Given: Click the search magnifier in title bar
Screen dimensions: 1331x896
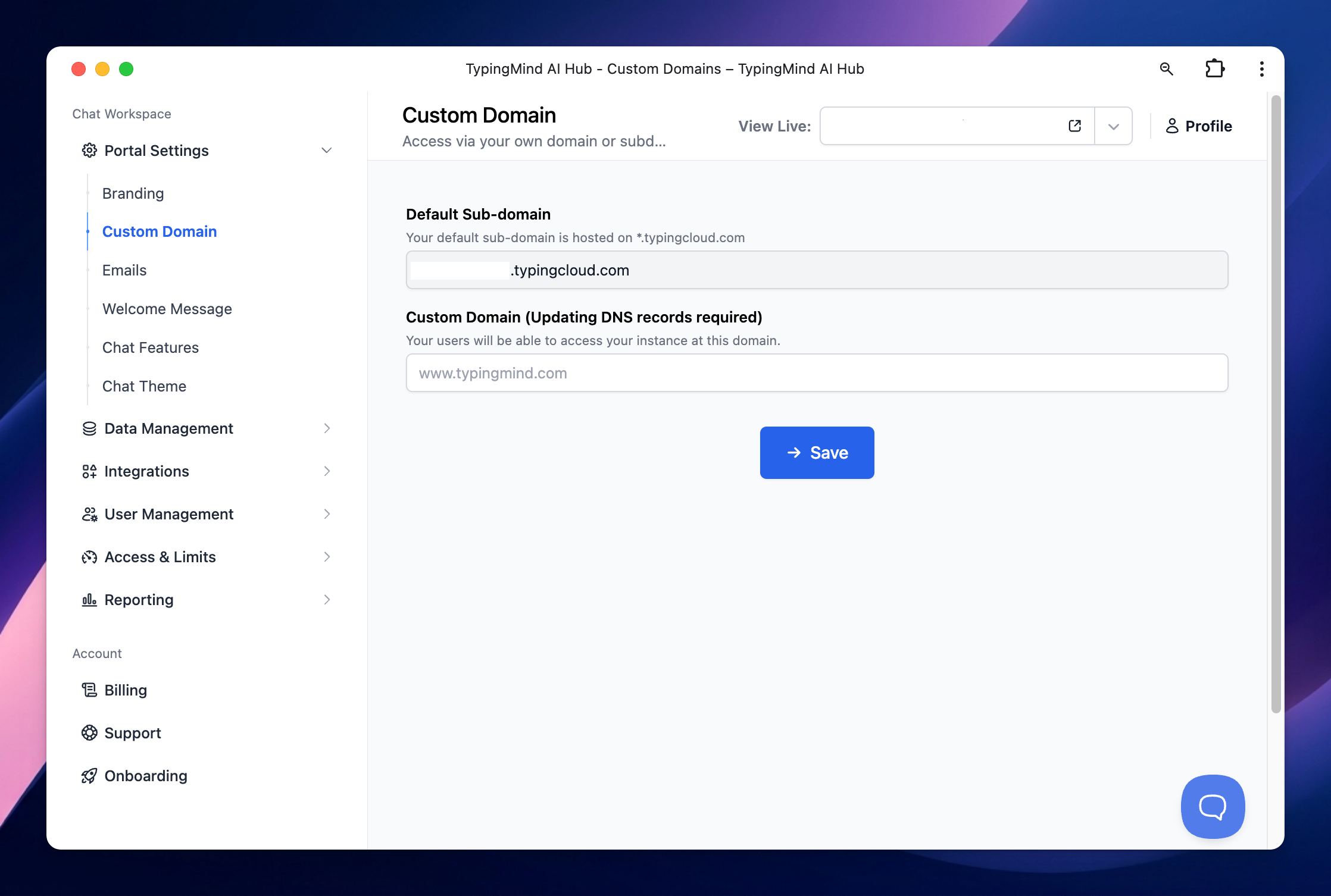Looking at the screenshot, I should point(1166,69).
